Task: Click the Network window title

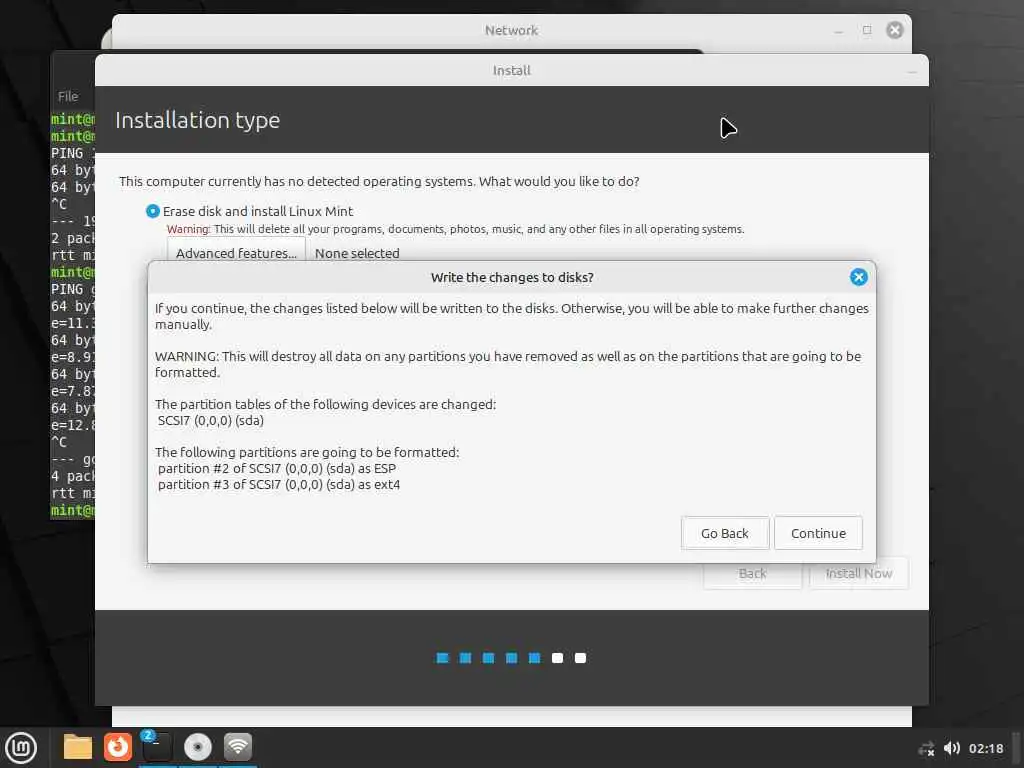Action: [x=511, y=30]
